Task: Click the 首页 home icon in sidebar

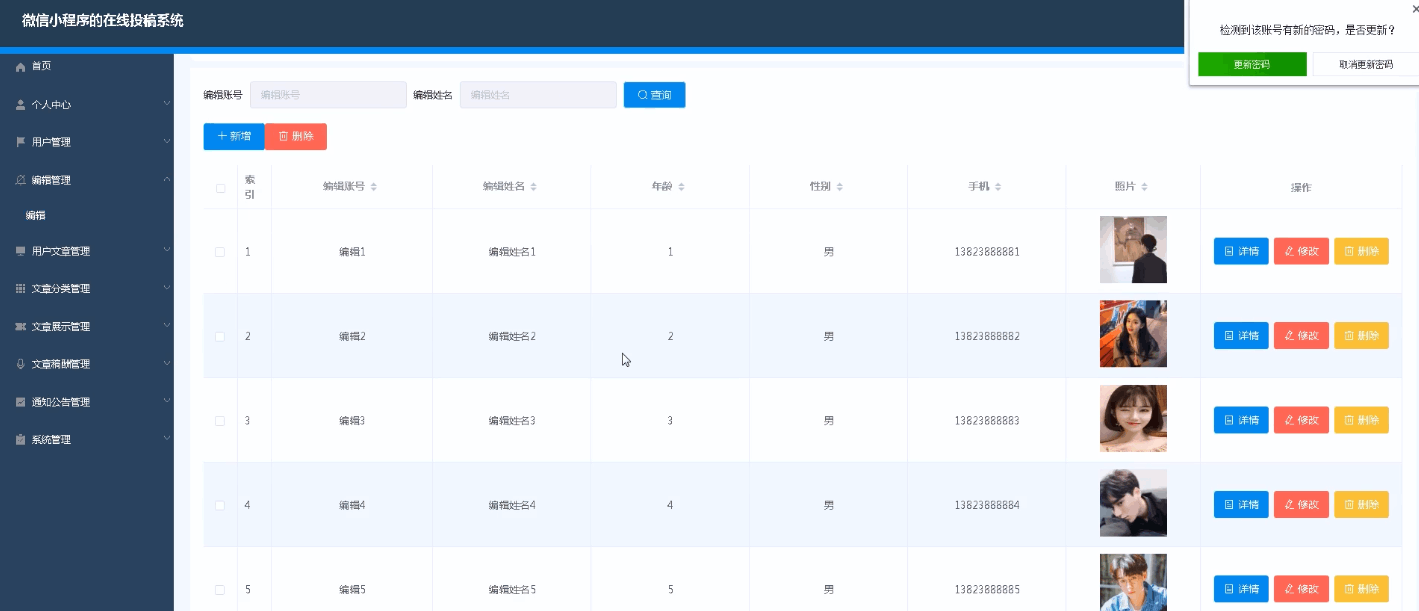Action: tap(20, 66)
